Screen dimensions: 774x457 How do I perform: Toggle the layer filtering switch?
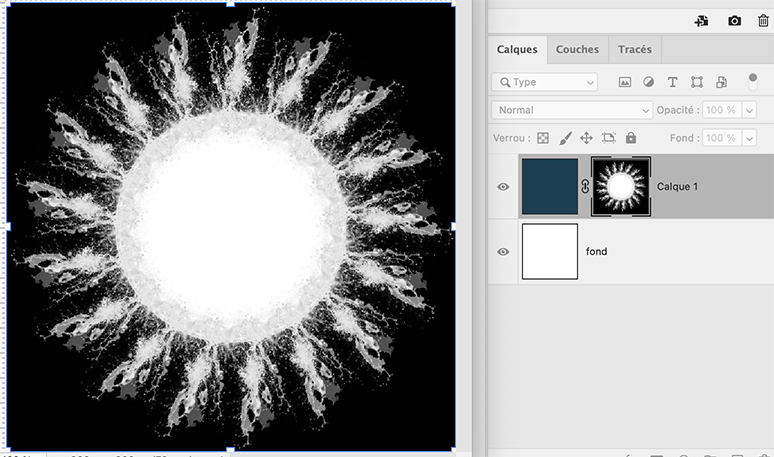tap(753, 82)
